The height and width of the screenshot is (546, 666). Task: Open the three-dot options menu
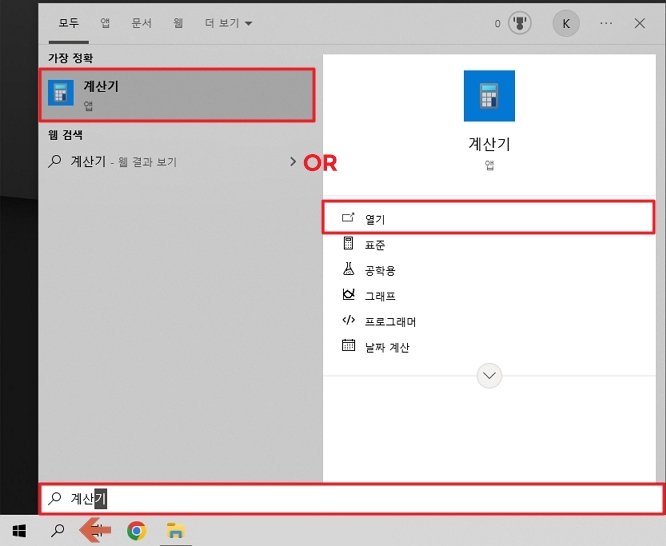pos(606,23)
